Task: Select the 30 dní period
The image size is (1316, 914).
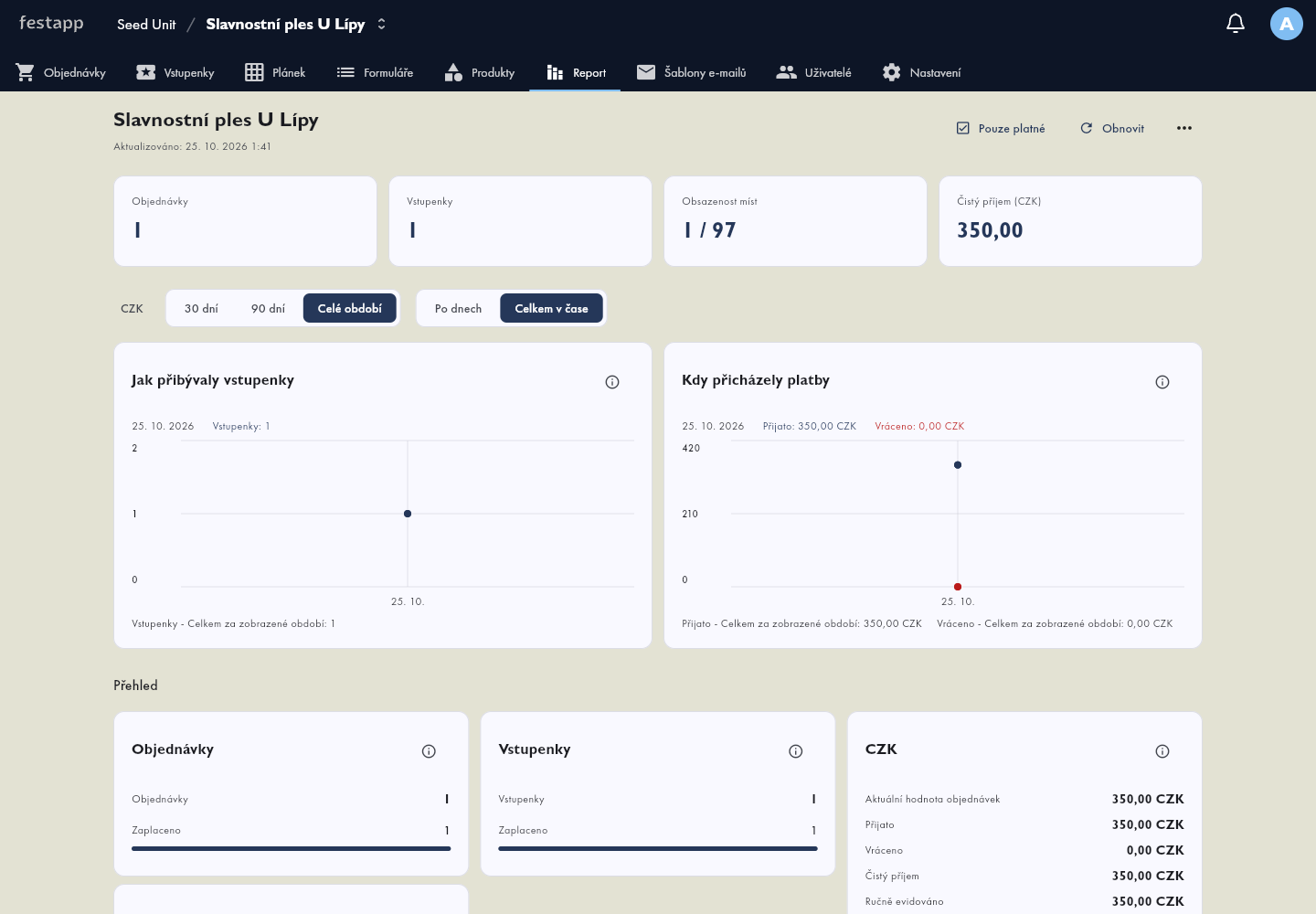Action: pyautogui.click(x=201, y=309)
